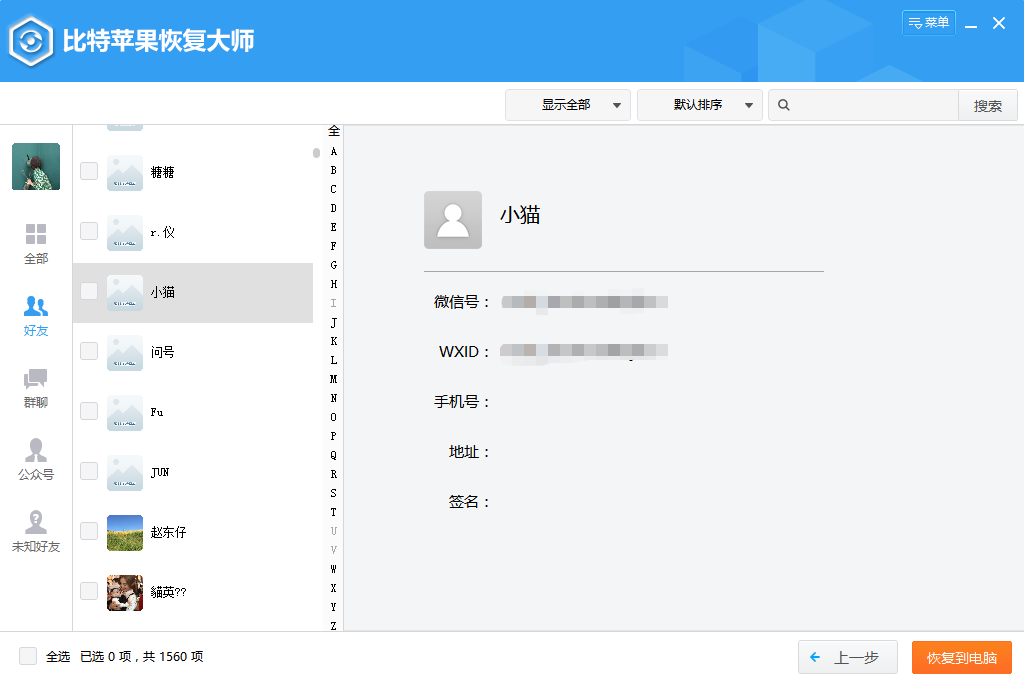1024x681 pixels.
Task: Click 貓英?? avatar thumbnail
Action: (125, 593)
